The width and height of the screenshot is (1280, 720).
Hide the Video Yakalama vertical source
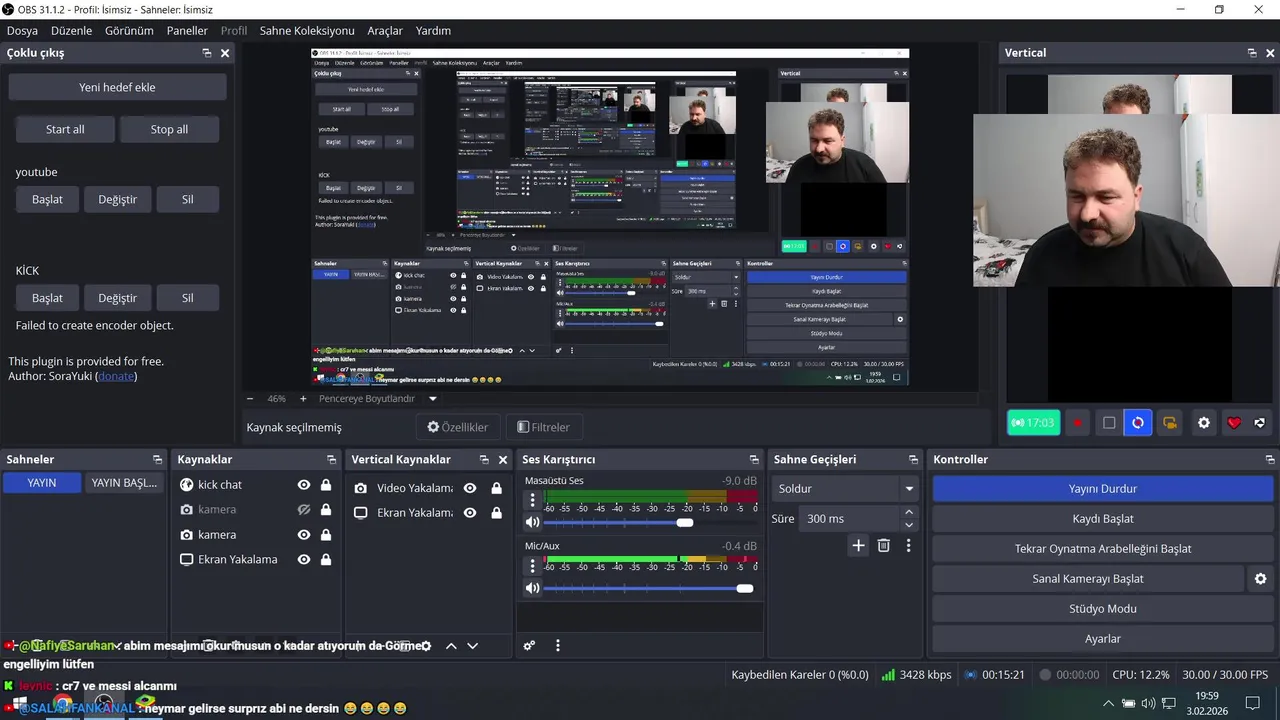[x=470, y=488]
